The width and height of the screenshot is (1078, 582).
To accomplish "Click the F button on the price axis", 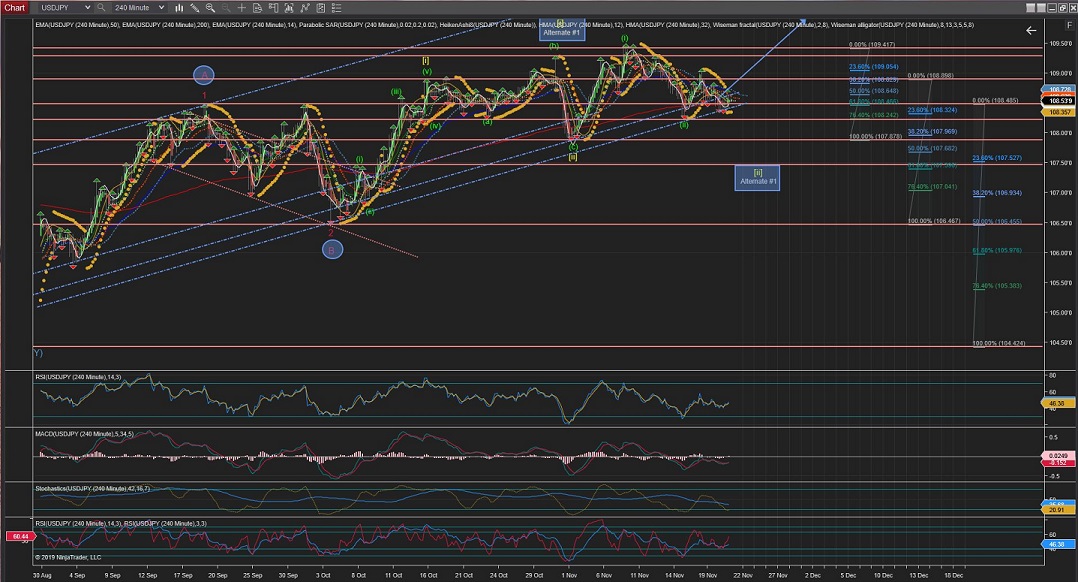I will 1069,25.
